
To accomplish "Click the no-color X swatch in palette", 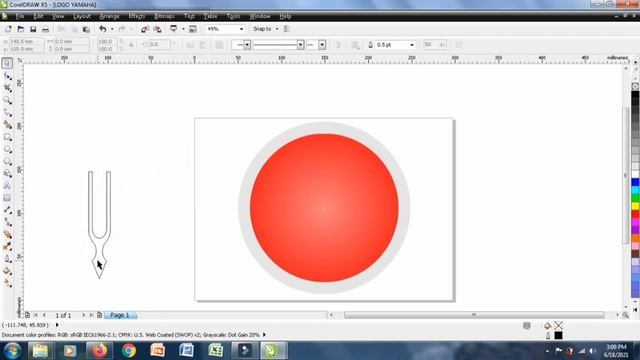I will click(x=635, y=86).
